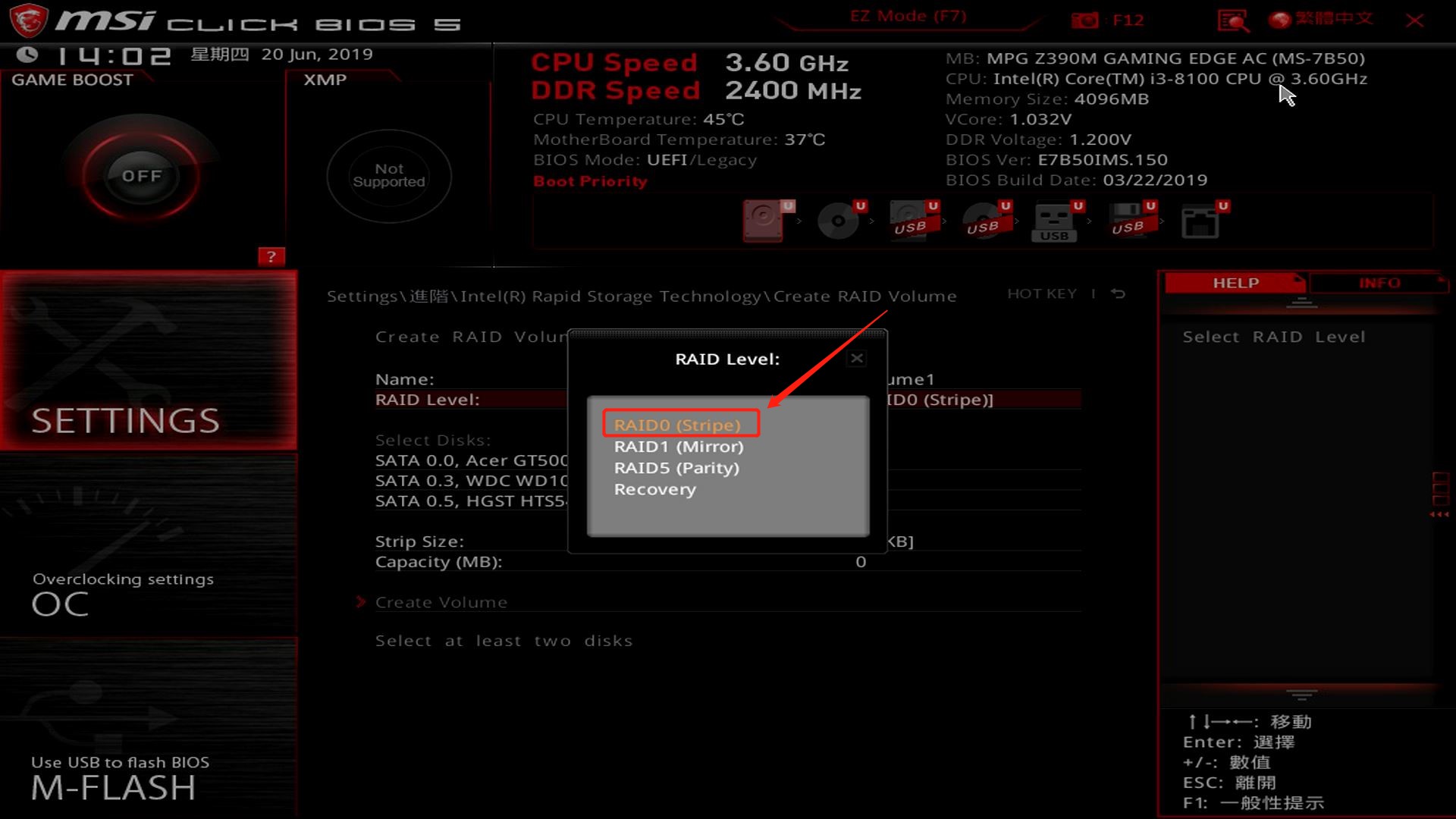Click the XMP Not Supported circle
1456x819 pixels.
pyautogui.click(x=388, y=176)
